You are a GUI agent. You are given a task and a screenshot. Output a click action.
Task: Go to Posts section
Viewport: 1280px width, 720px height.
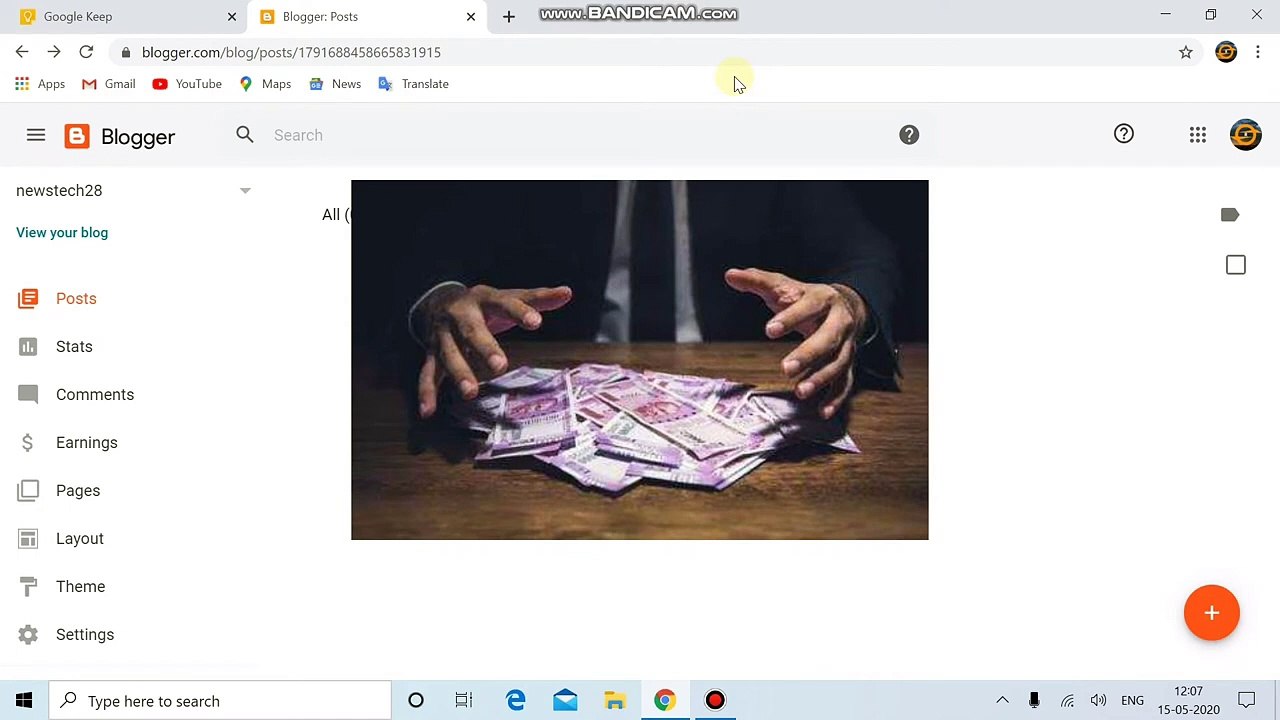pos(76,299)
